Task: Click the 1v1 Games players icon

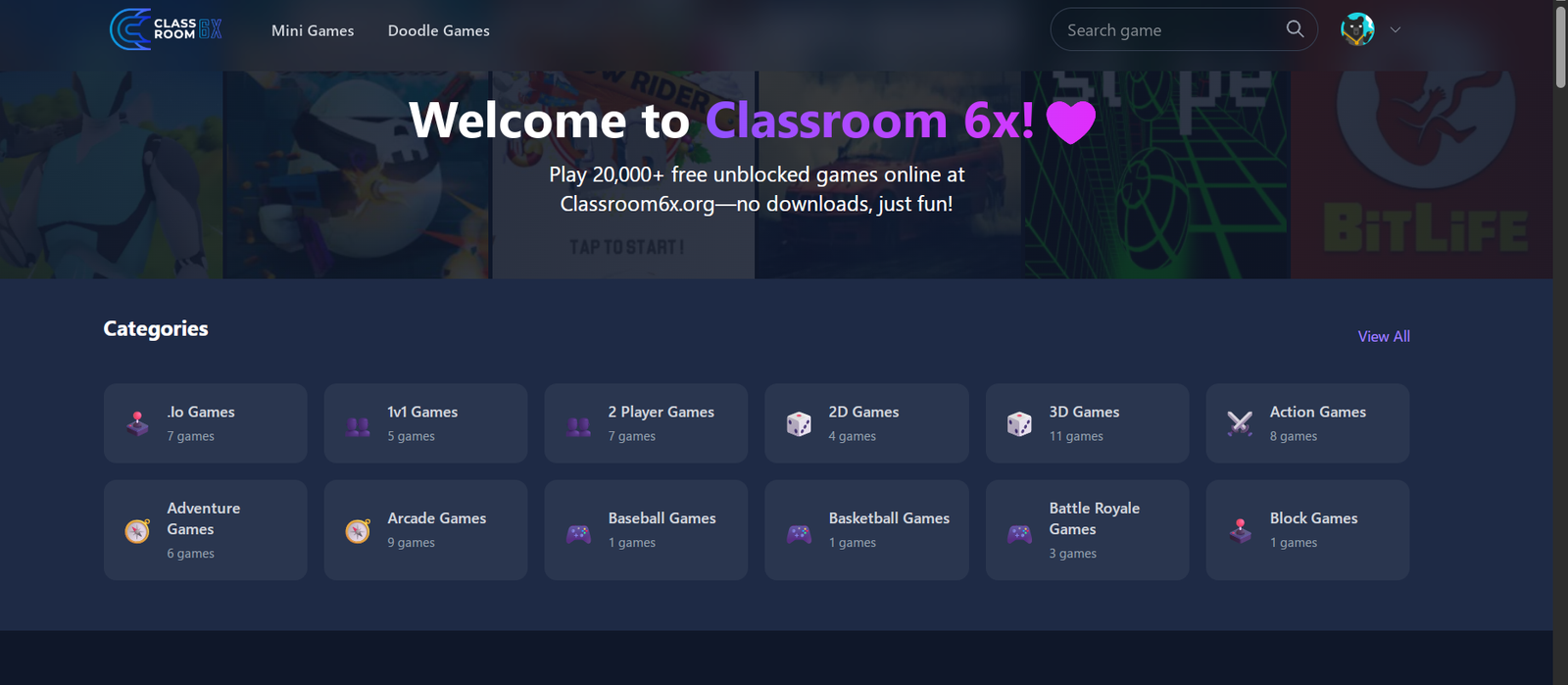Action: 358,425
